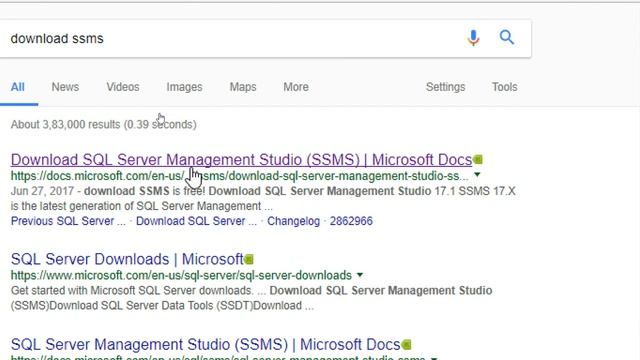Select the All results tab
This screenshot has height=360, width=640.
click(18, 87)
